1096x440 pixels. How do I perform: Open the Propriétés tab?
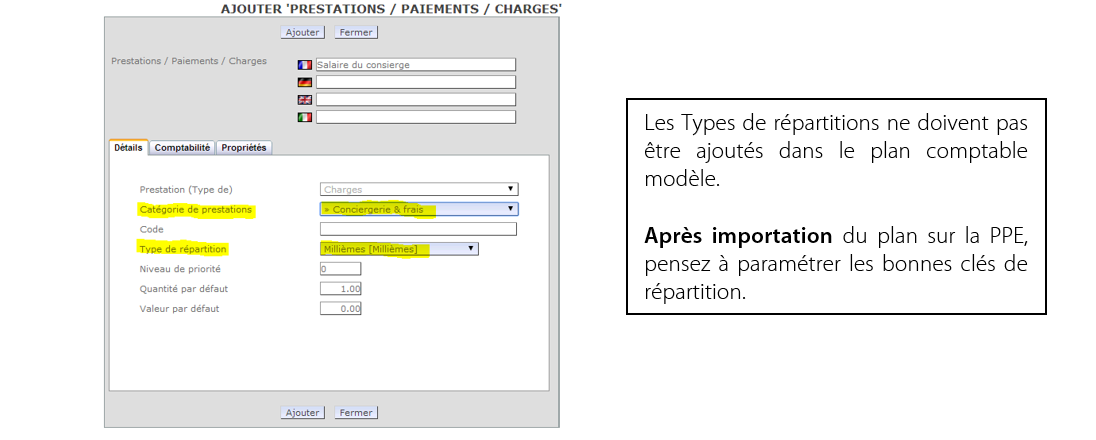pos(244,147)
